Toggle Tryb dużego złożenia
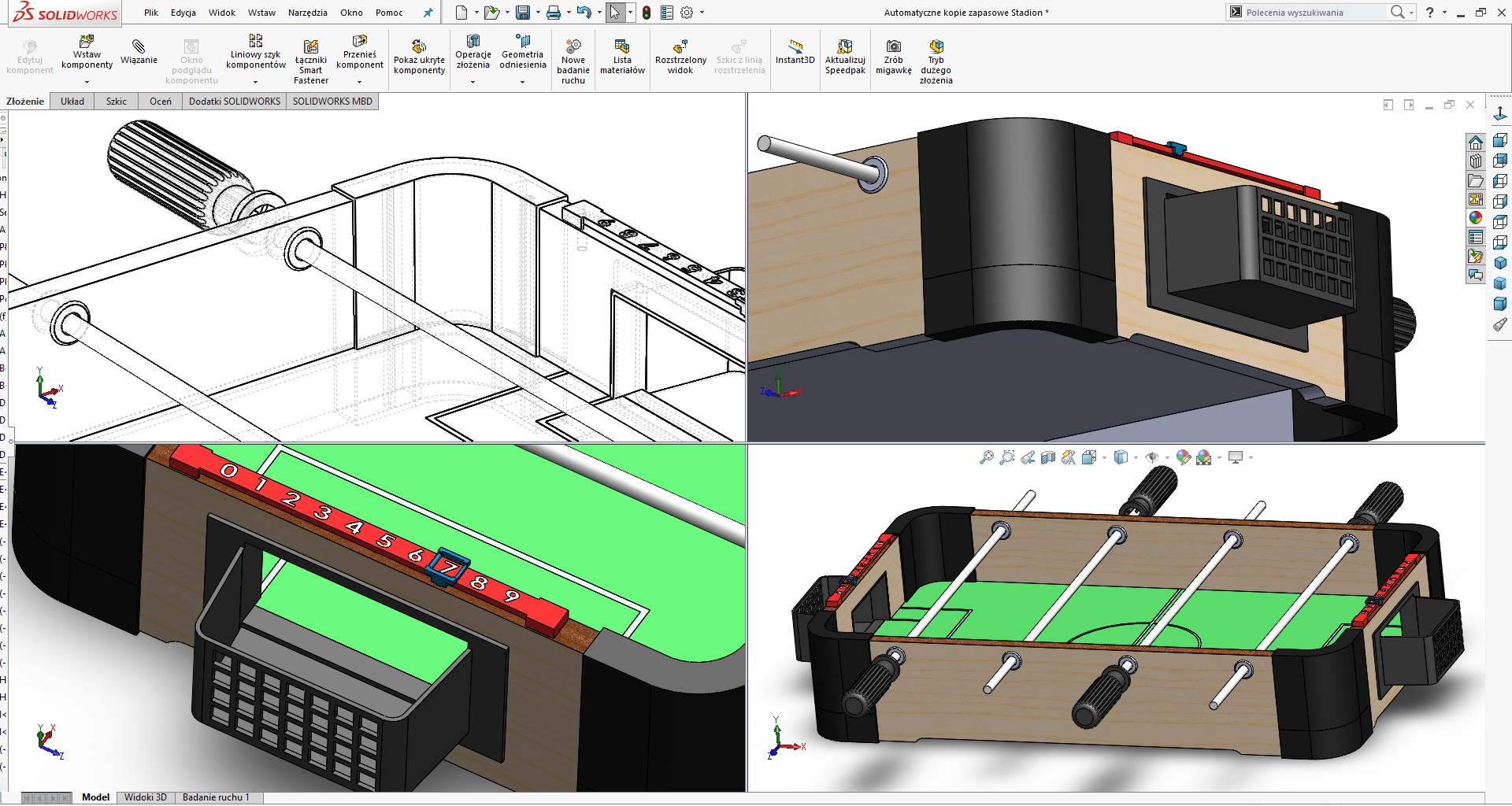This screenshot has width=1512, height=806. (936, 59)
